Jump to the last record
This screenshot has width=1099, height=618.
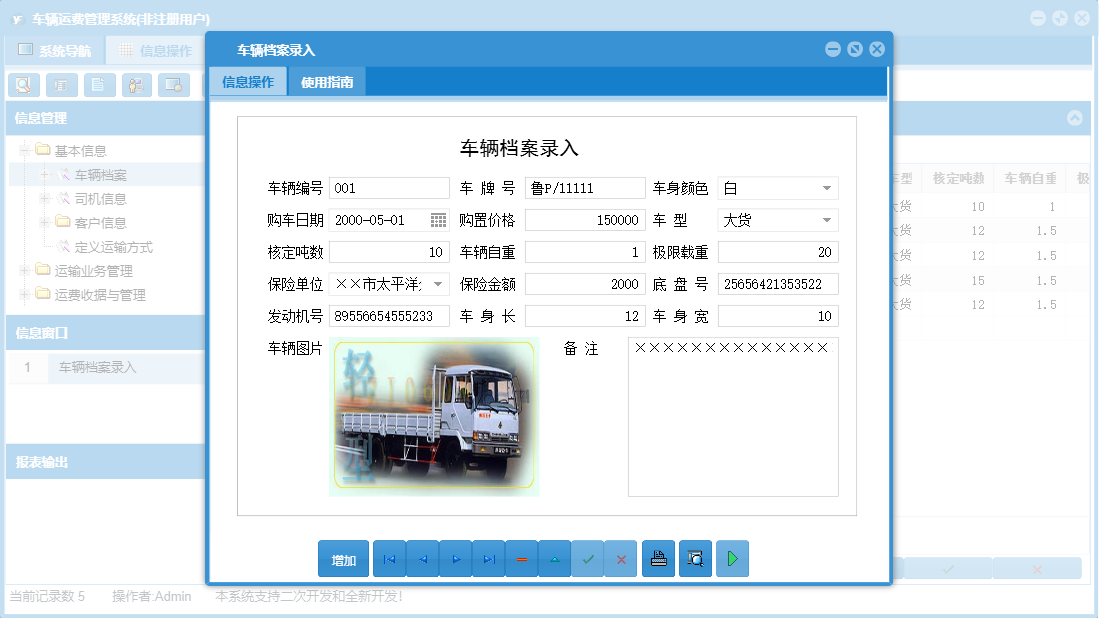[488, 558]
